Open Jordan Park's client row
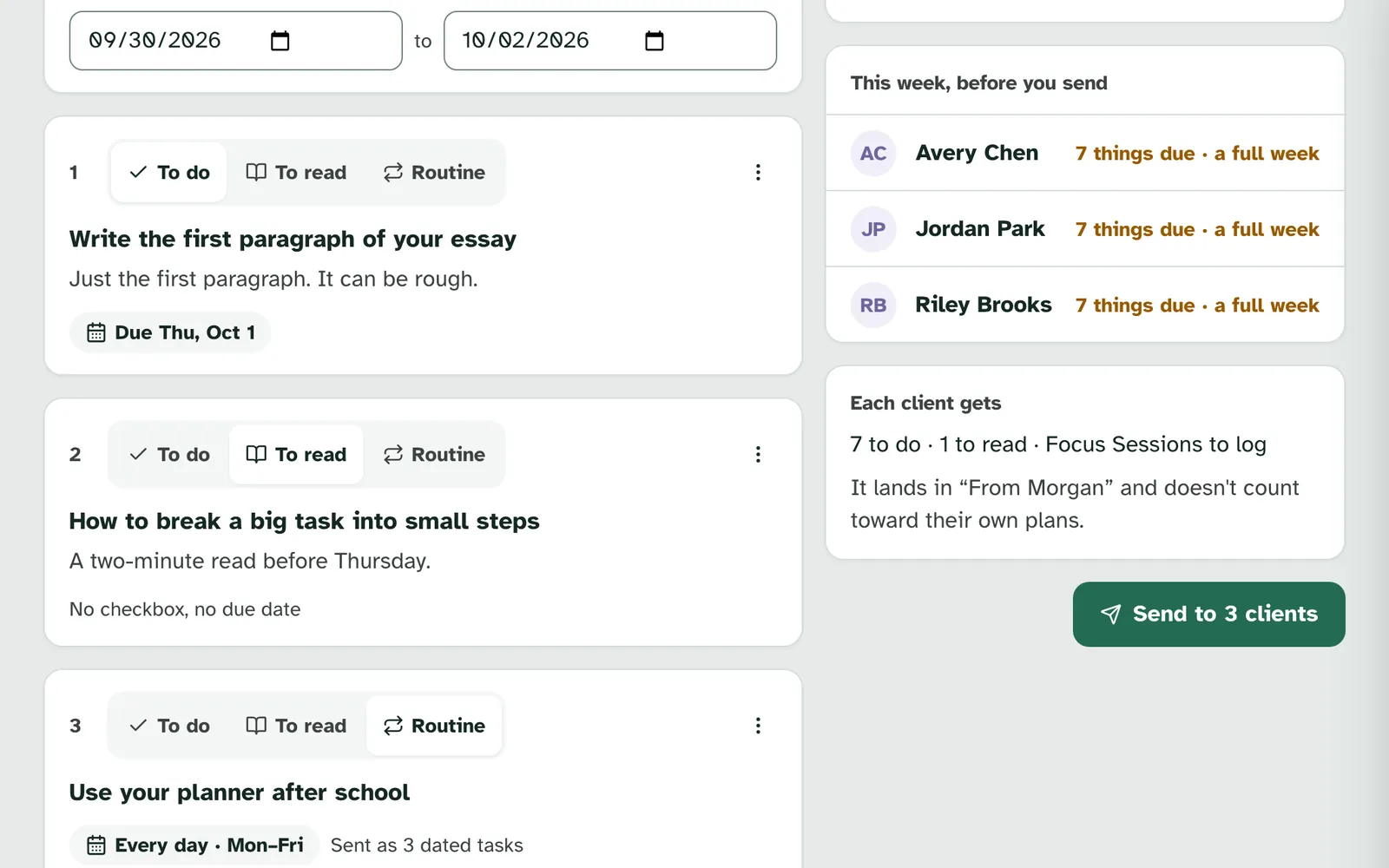This screenshot has width=1389, height=868. [x=1085, y=229]
